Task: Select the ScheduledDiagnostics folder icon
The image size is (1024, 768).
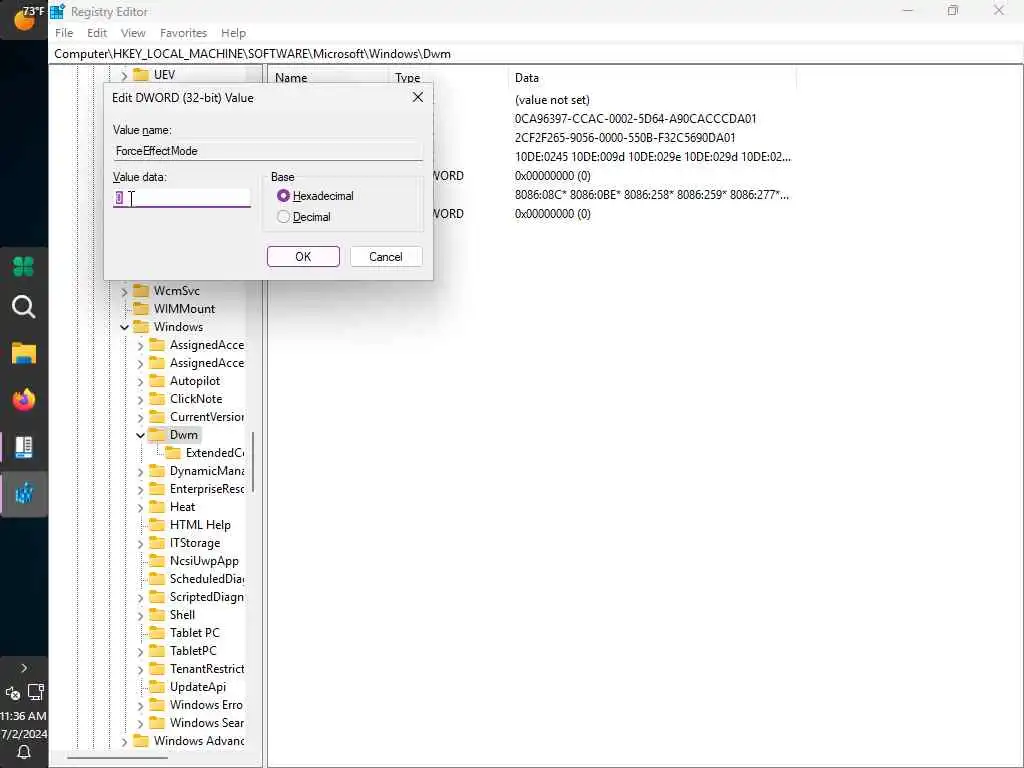Action: coord(157,579)
